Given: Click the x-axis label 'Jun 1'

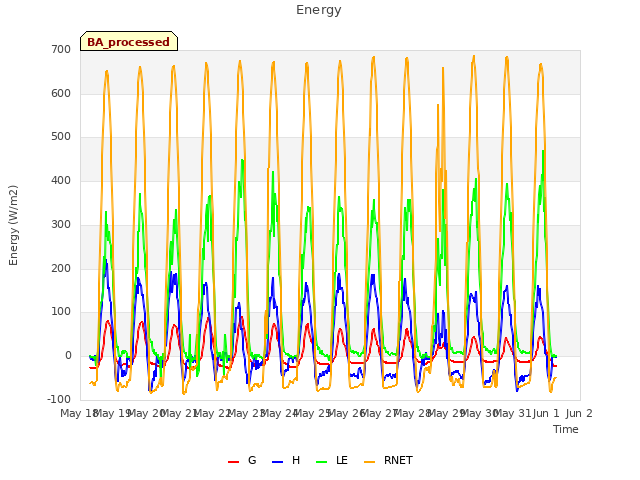Looking at the screenshot, I should coord(546,413).
